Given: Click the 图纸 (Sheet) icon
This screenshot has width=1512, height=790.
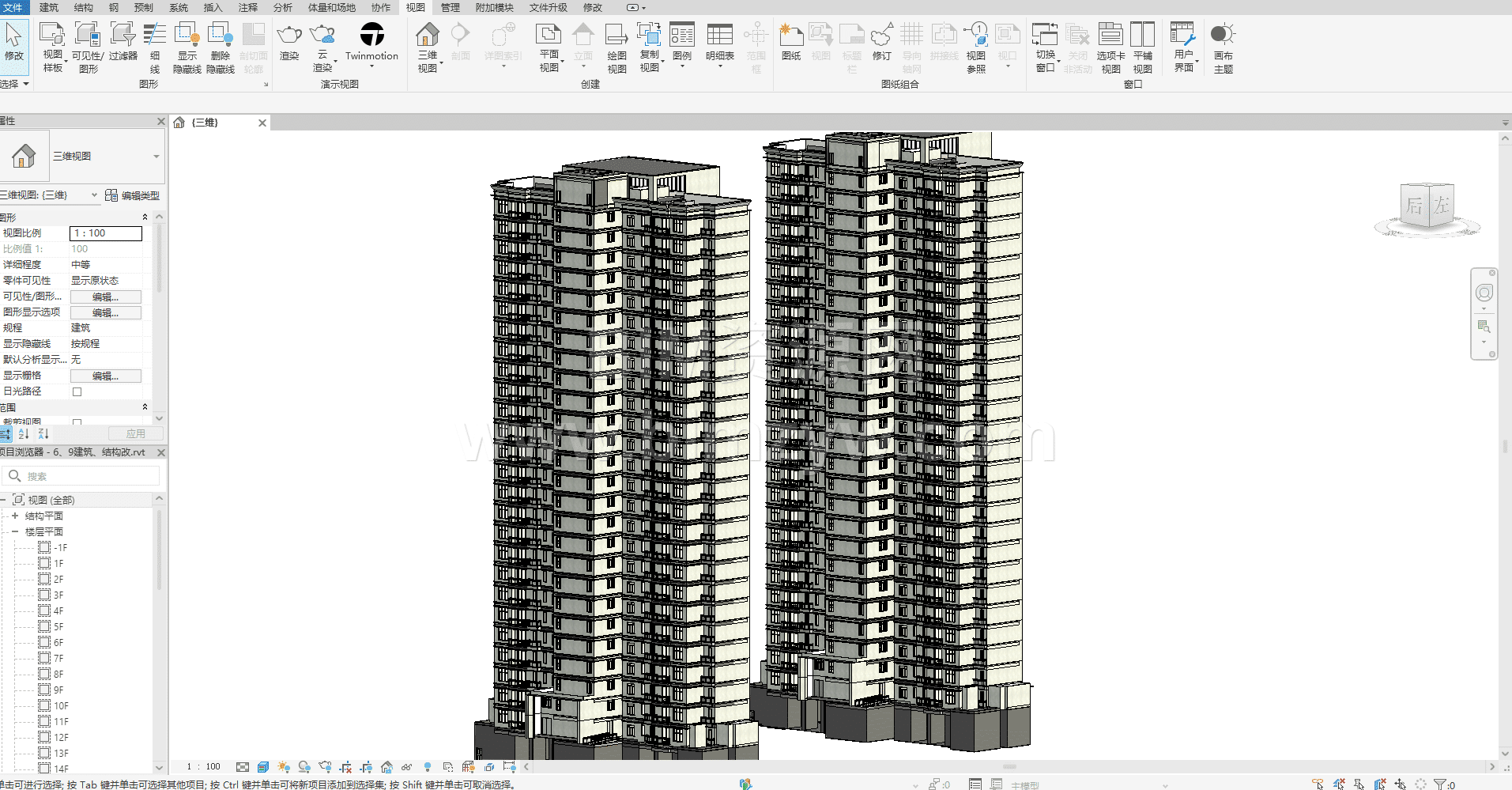Looking at the screenshot, I should coord(790,36).
